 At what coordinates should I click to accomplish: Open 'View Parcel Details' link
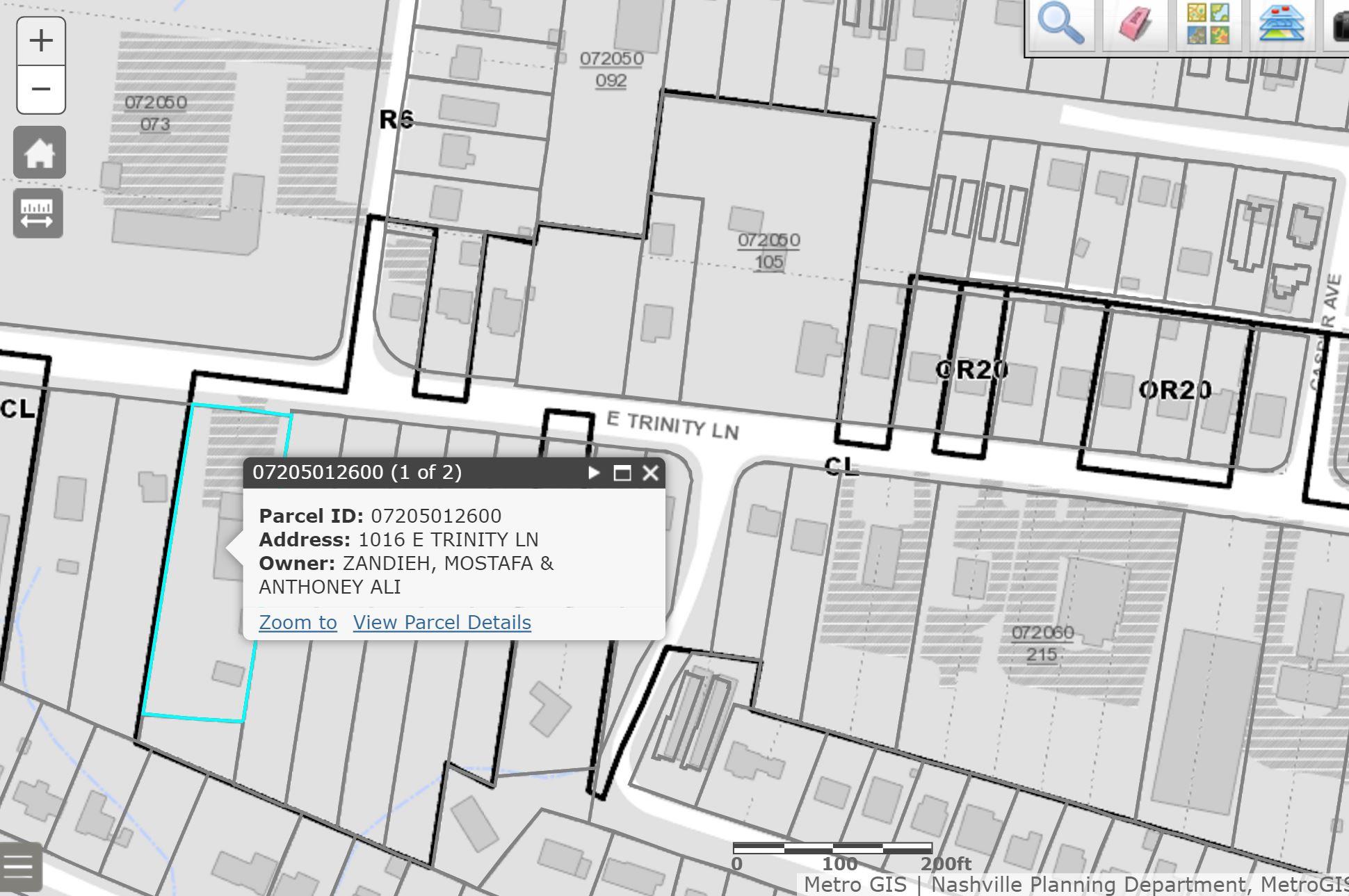tap(442, 622)
